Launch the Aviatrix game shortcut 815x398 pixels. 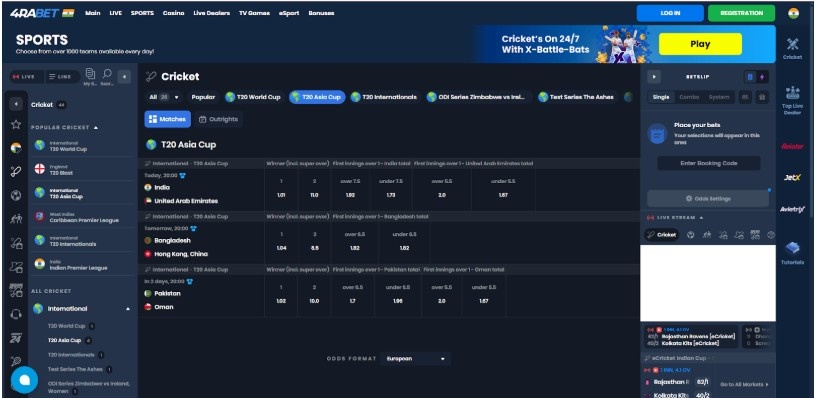(793, 209)
